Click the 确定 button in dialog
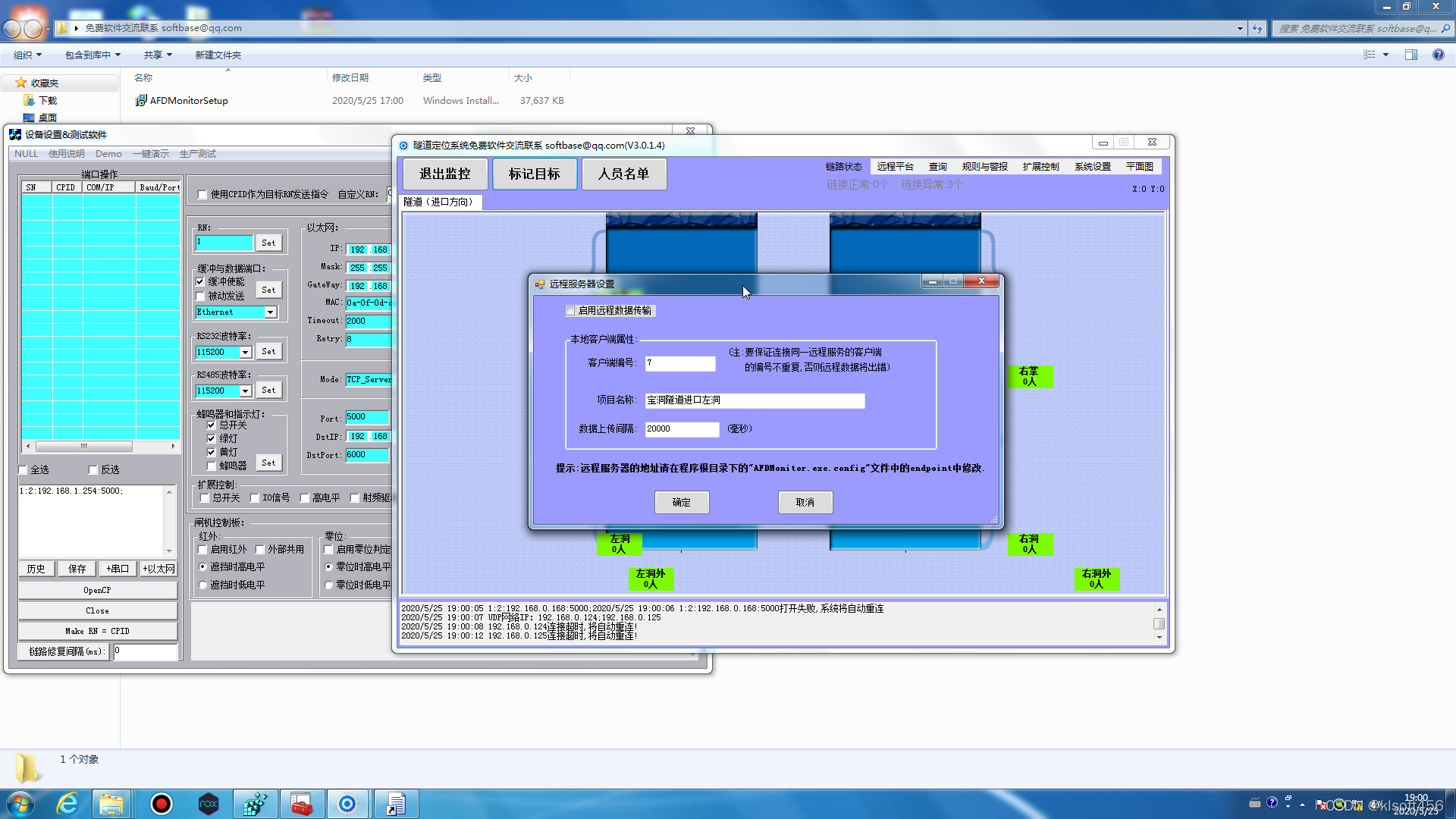 click(x=681, y=502)
